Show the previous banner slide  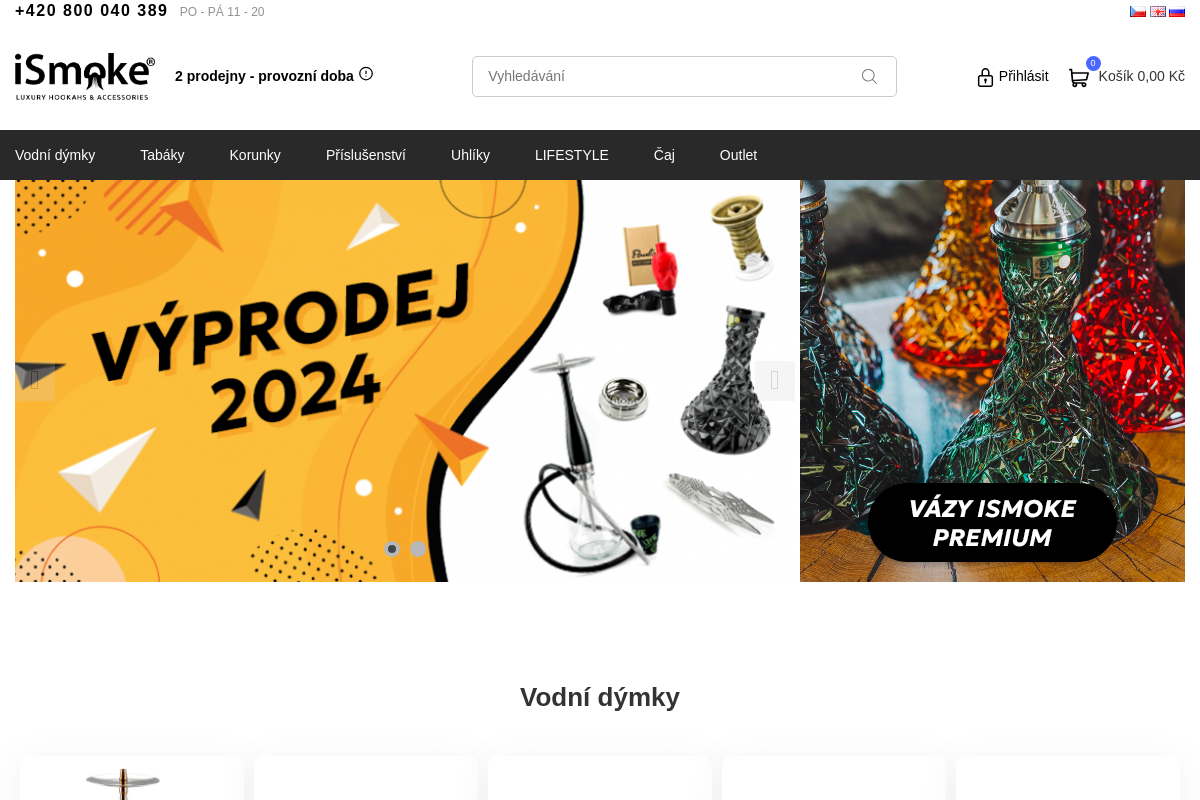coord(35,381)
